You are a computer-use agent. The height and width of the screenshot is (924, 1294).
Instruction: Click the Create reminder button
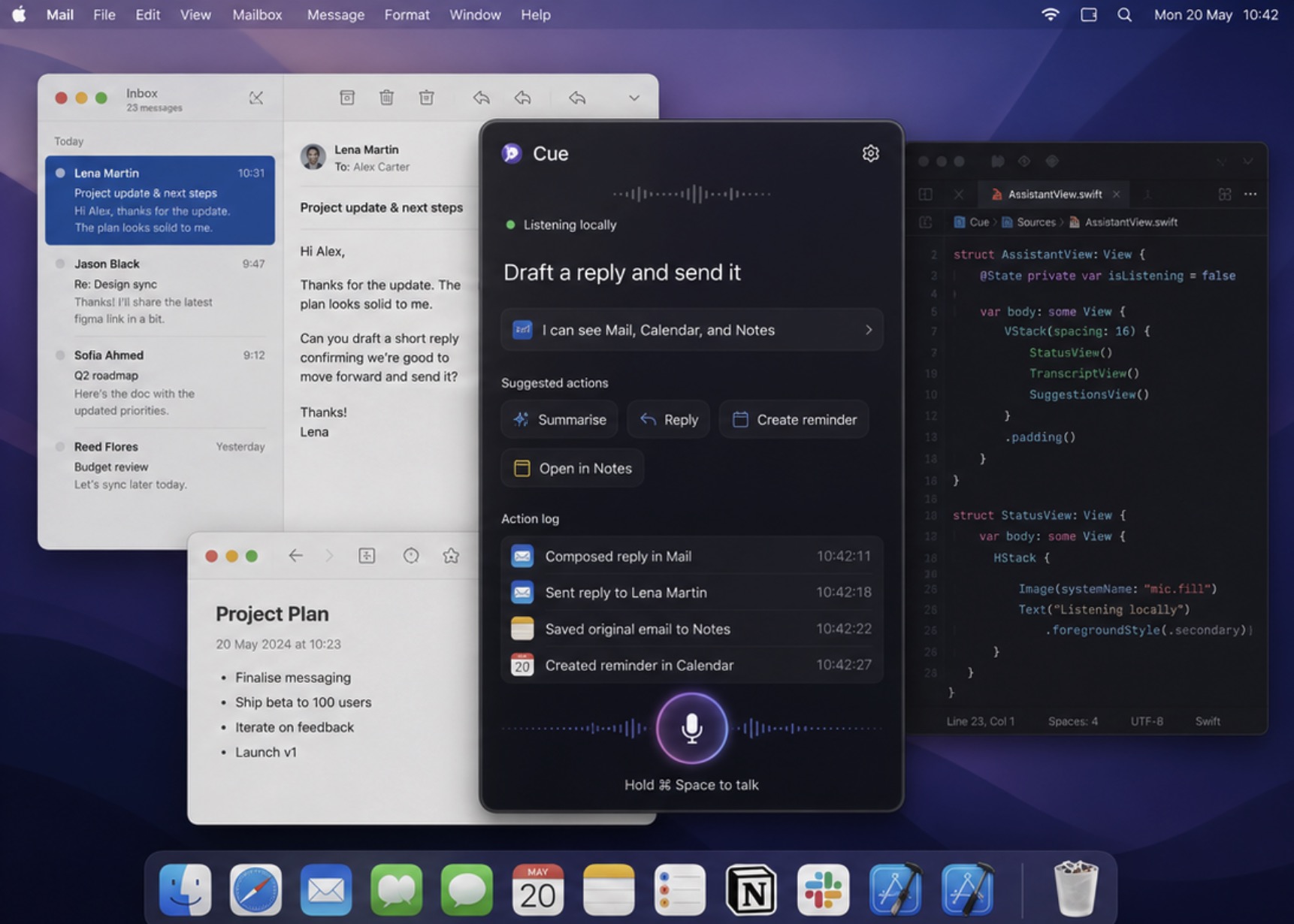click(794, 420)
